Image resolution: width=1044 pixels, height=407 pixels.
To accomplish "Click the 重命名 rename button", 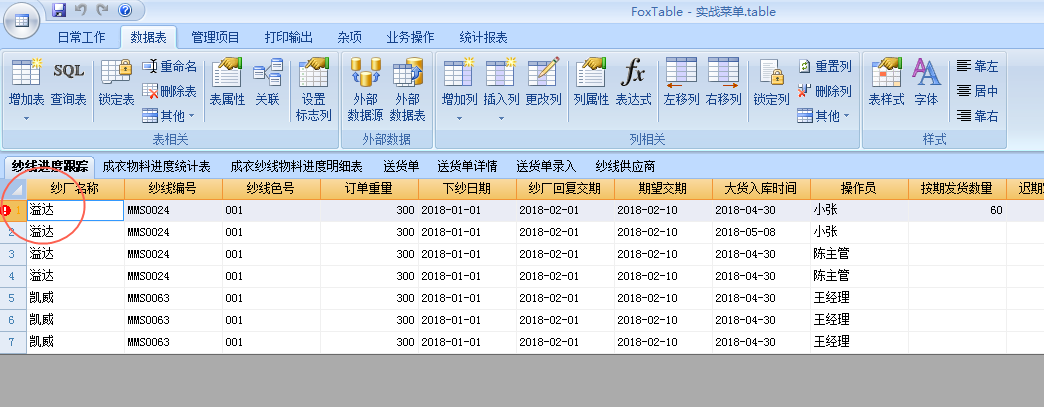I will point(170,66).
